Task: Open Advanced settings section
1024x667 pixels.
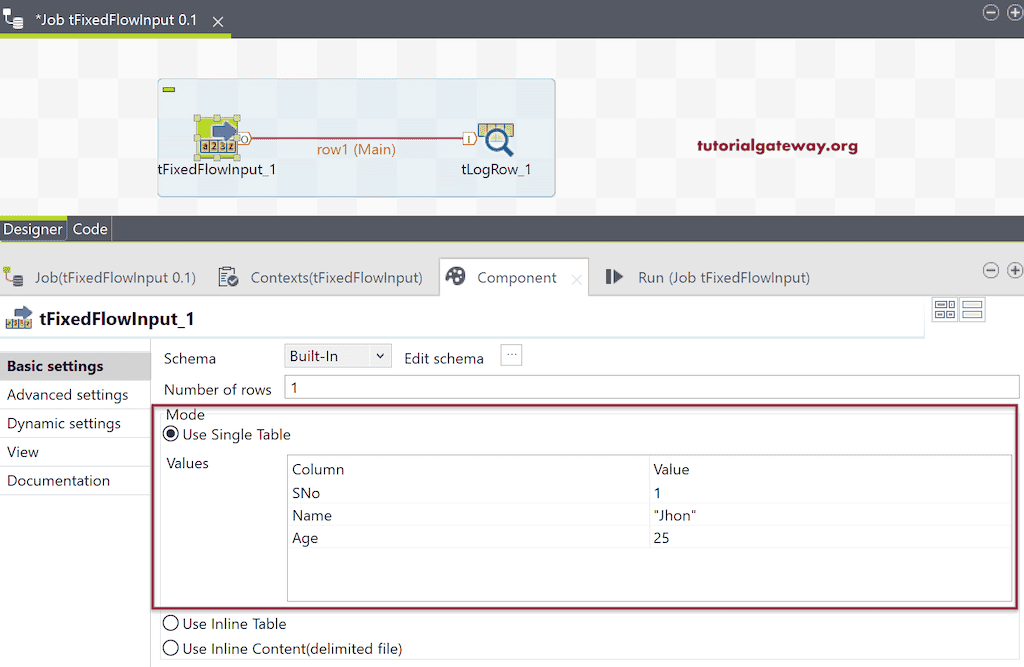Action: [75, 395]
